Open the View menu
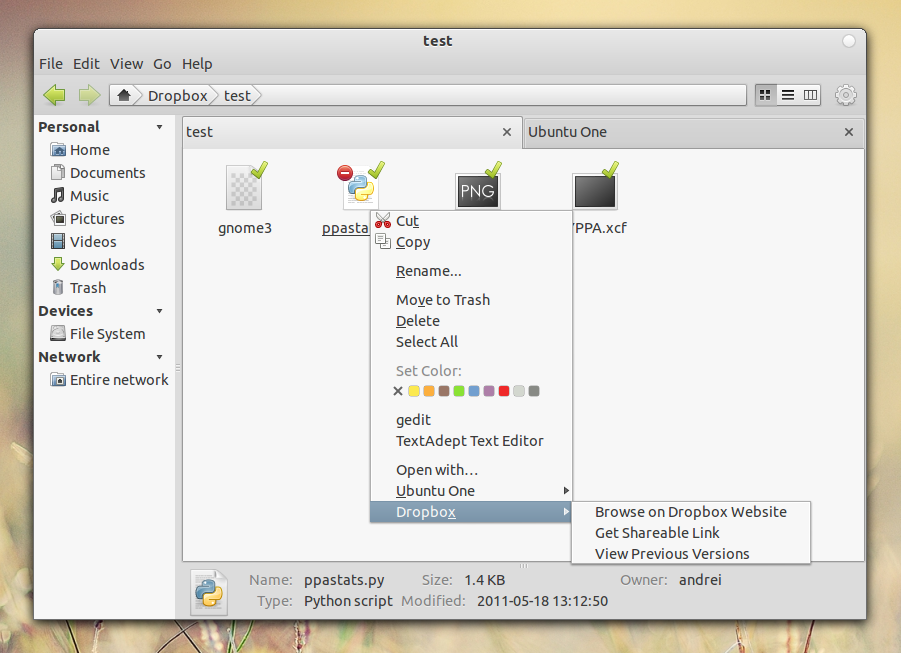The image size is (901, 653). (126, 64)
